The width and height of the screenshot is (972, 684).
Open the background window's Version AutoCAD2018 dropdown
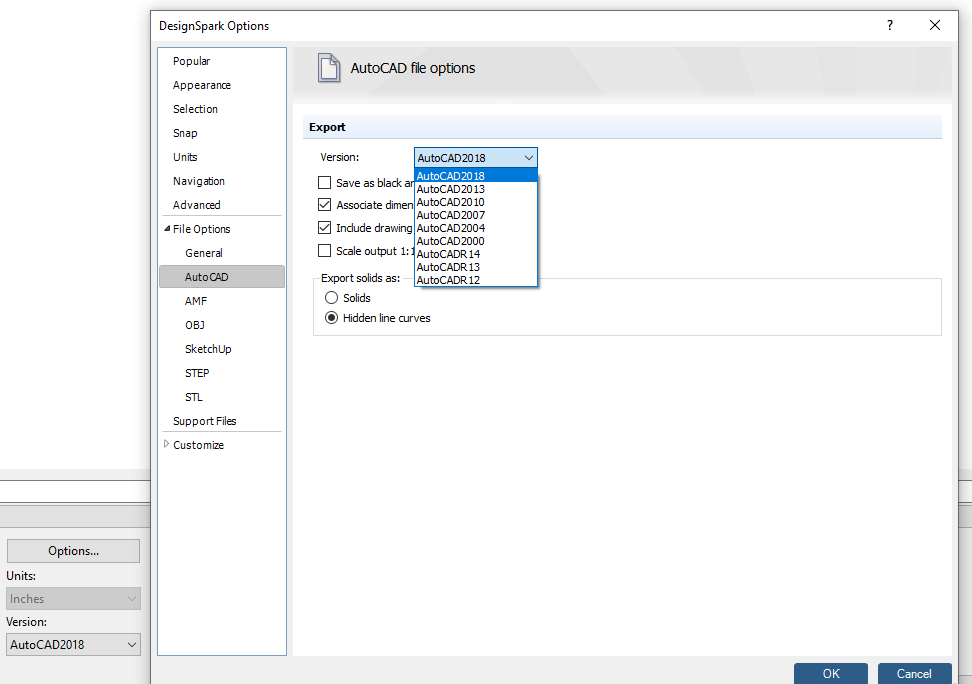pos(73,644)
